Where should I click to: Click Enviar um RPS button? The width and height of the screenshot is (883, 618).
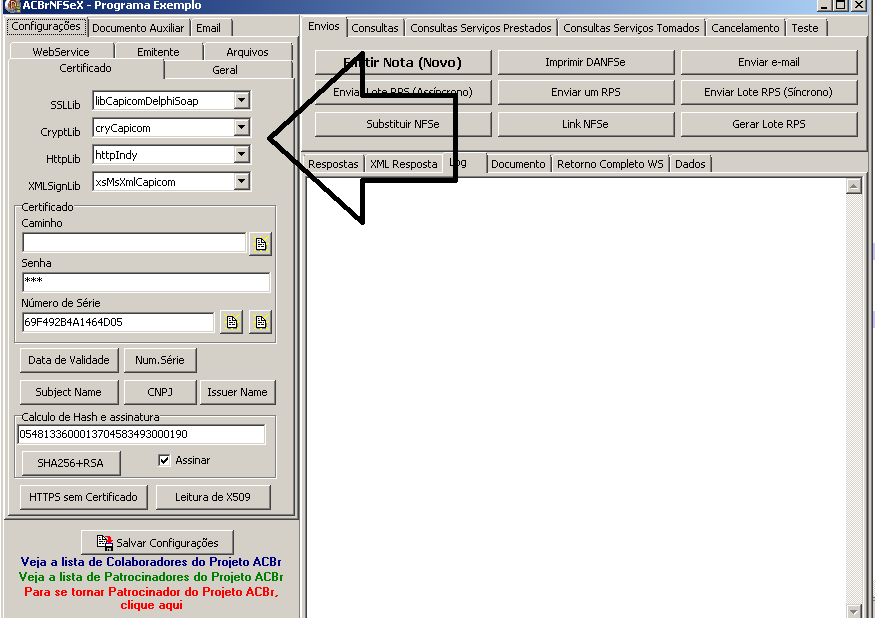coord(586,92)
